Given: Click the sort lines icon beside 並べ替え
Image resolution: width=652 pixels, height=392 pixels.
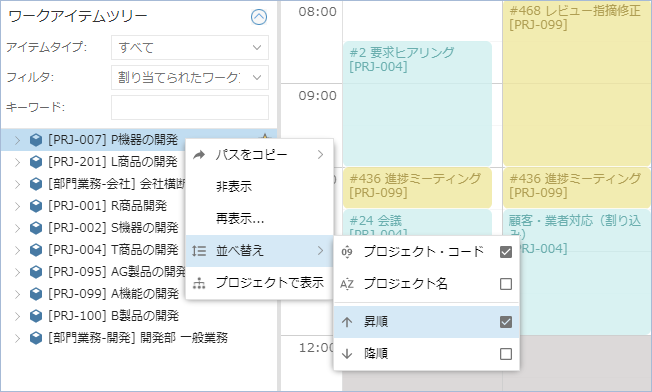Looking at the screenshot, I should [x=199, y=251].
